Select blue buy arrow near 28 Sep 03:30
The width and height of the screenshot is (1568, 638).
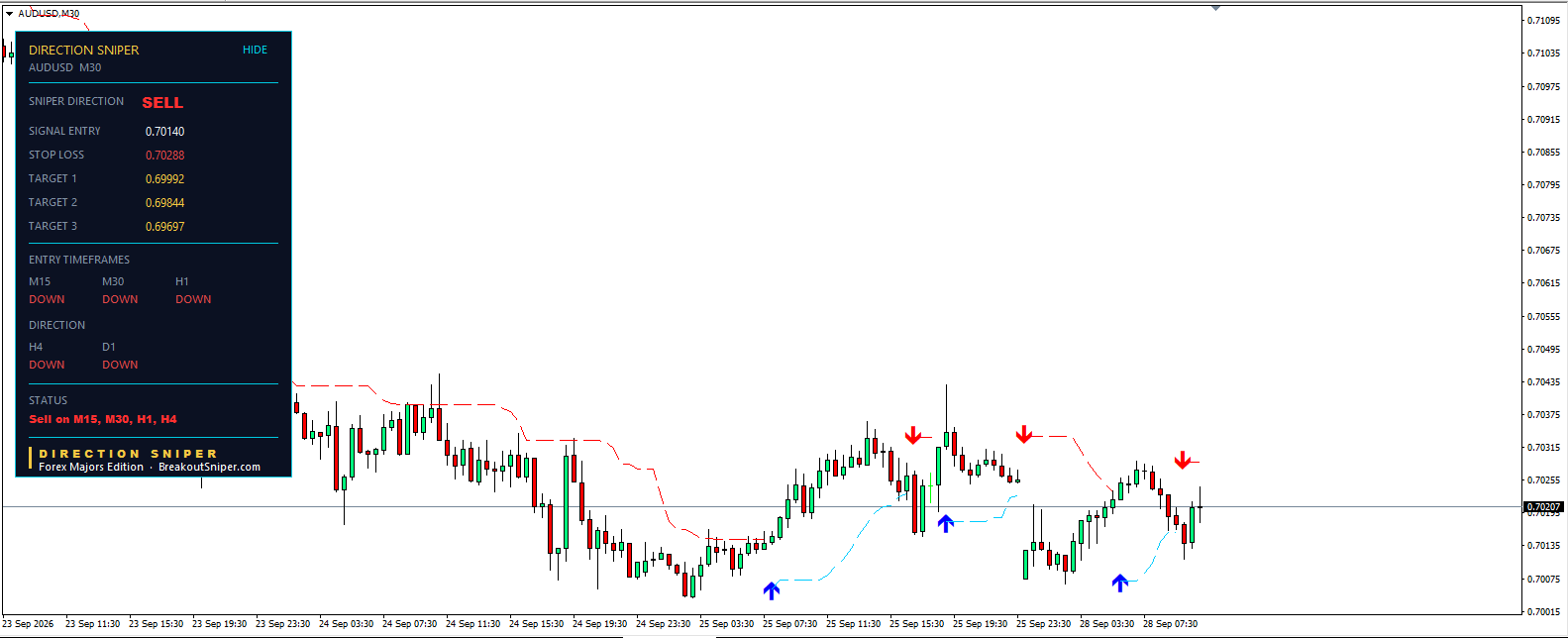click(1119, 583)
